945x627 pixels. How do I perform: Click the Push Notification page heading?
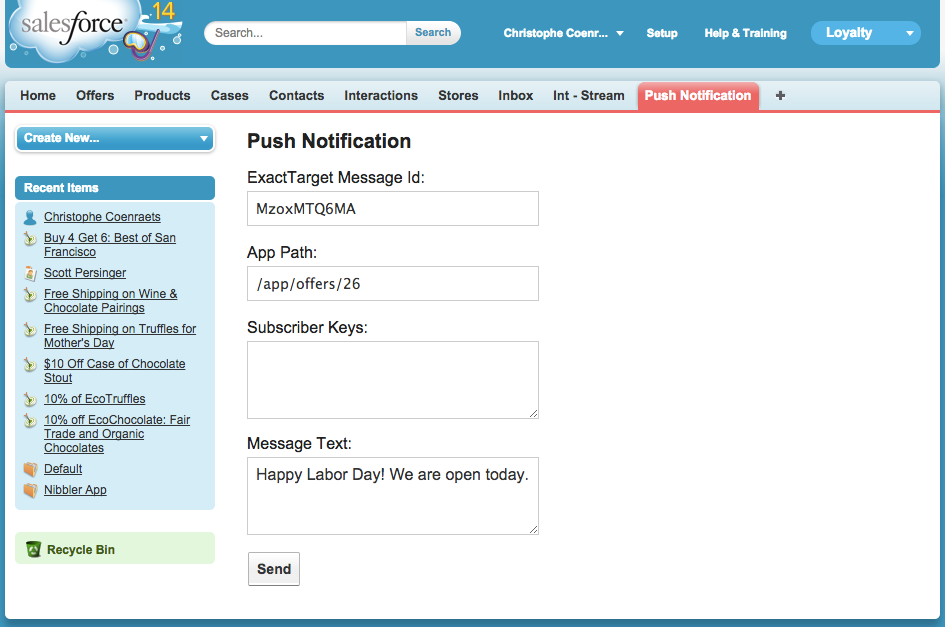tap(329, 141)
